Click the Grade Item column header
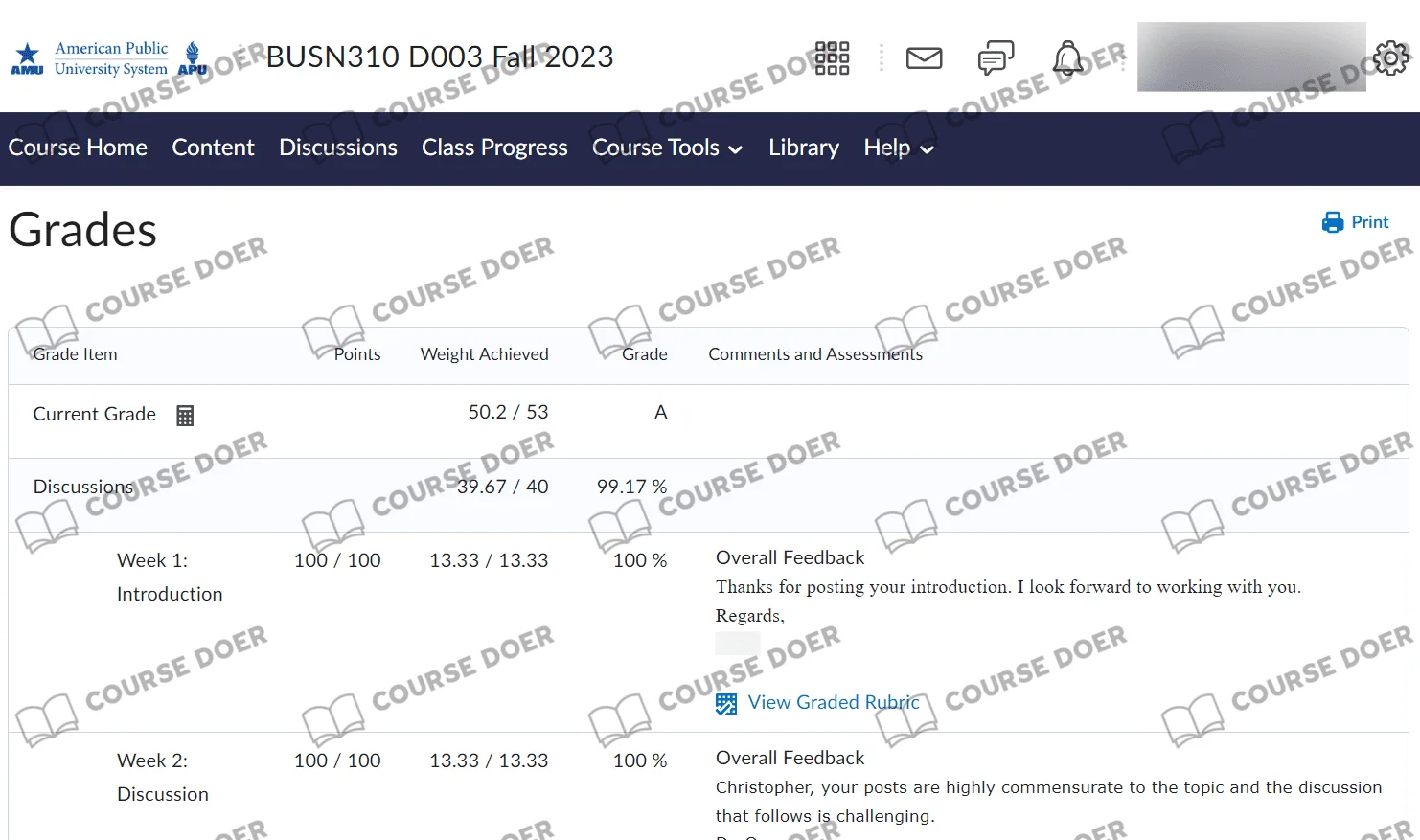The height and width of the screenshot is (840, 1420). (75, 354)
